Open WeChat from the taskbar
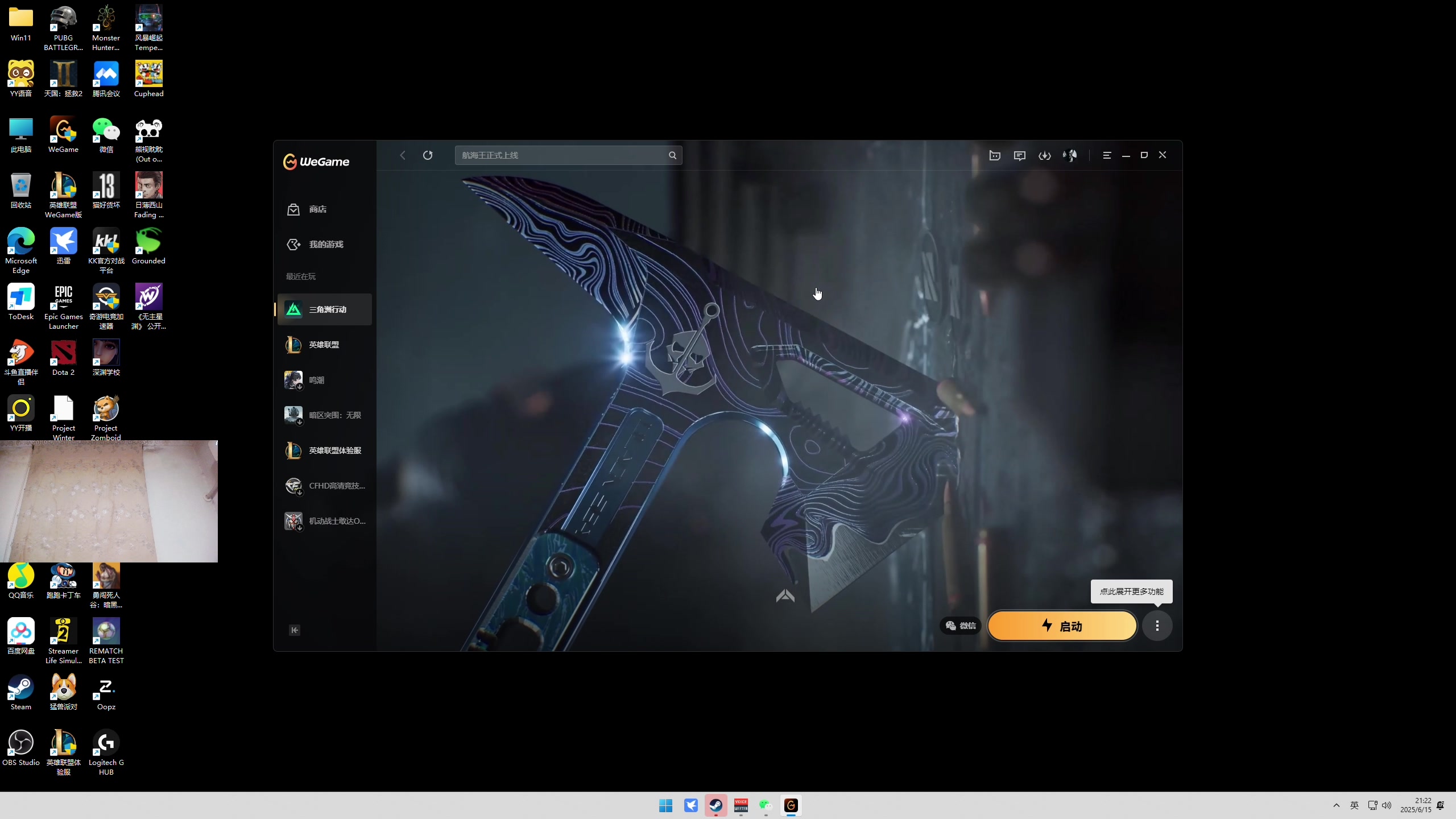This screenshot has width=1456, height=819. pos(766,805)
